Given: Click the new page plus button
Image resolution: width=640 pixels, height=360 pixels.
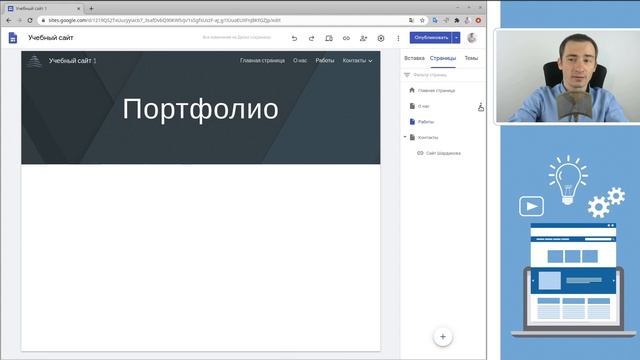Looking at the screenshot, I should point(443,337).
